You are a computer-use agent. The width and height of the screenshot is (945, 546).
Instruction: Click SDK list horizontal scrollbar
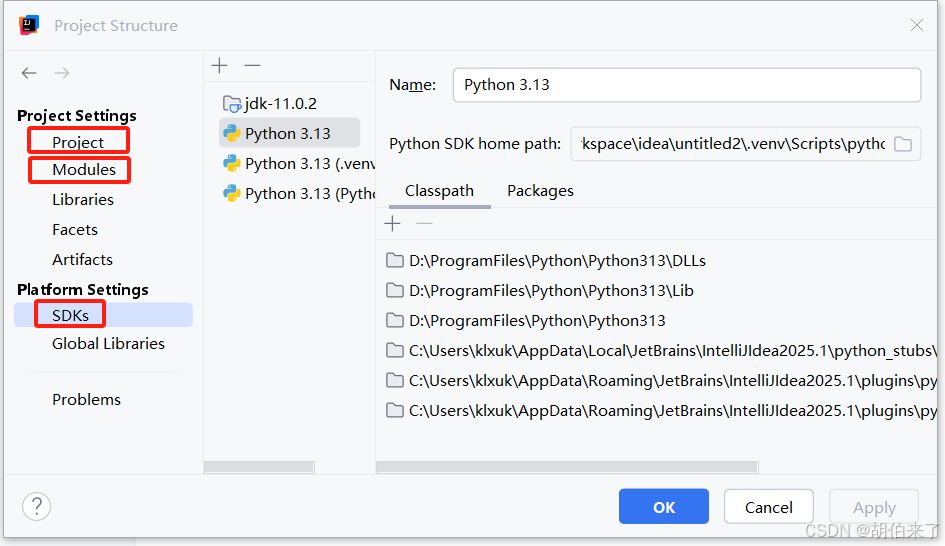[x=259, y=468]
